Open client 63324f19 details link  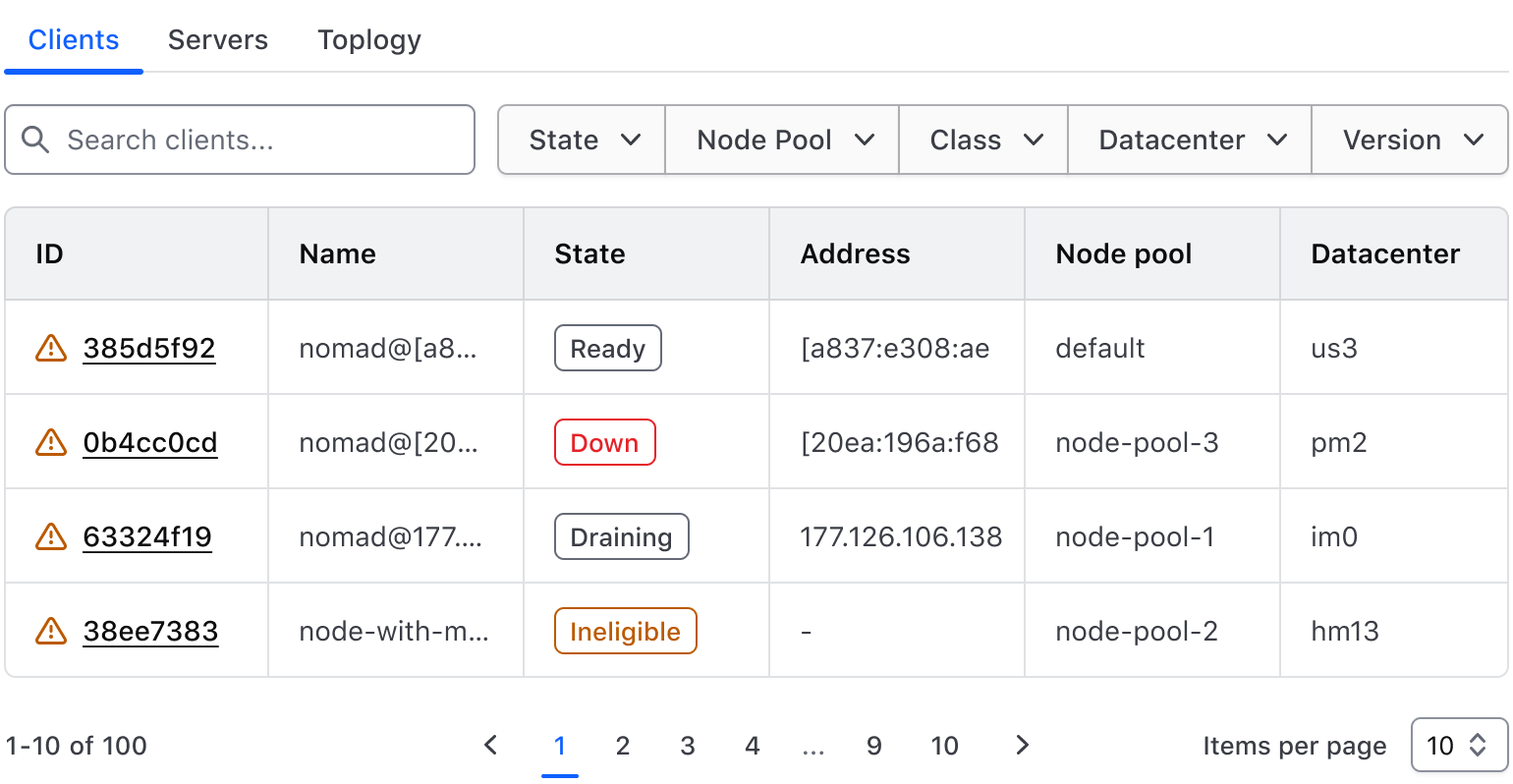click(x=147, y=536)
